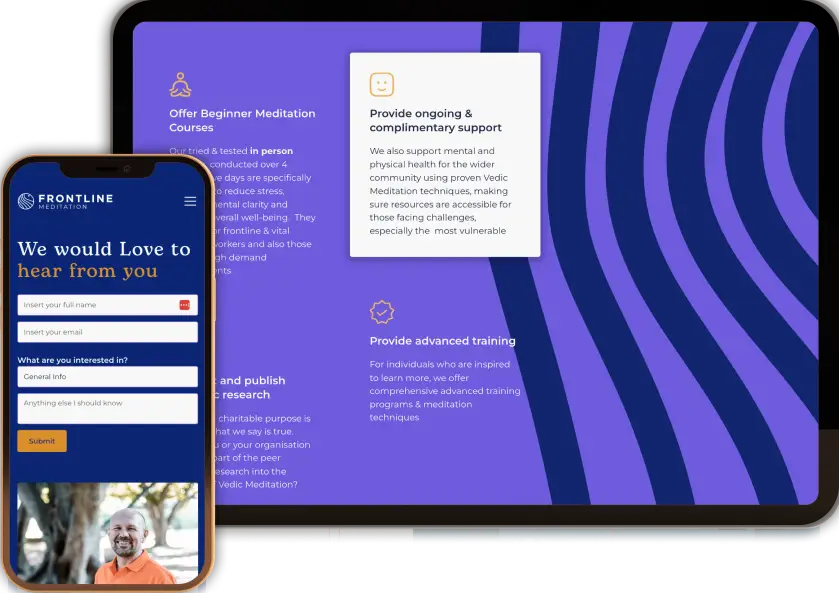Click into the 'Anything else I should know' box
Viewport: 839px width, 593px height.
pos(107,408)
